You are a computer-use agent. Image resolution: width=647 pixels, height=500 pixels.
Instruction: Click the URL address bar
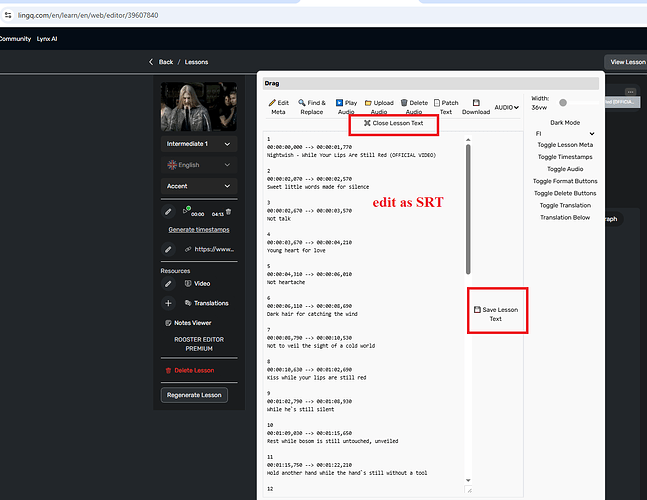click(326, 16)
